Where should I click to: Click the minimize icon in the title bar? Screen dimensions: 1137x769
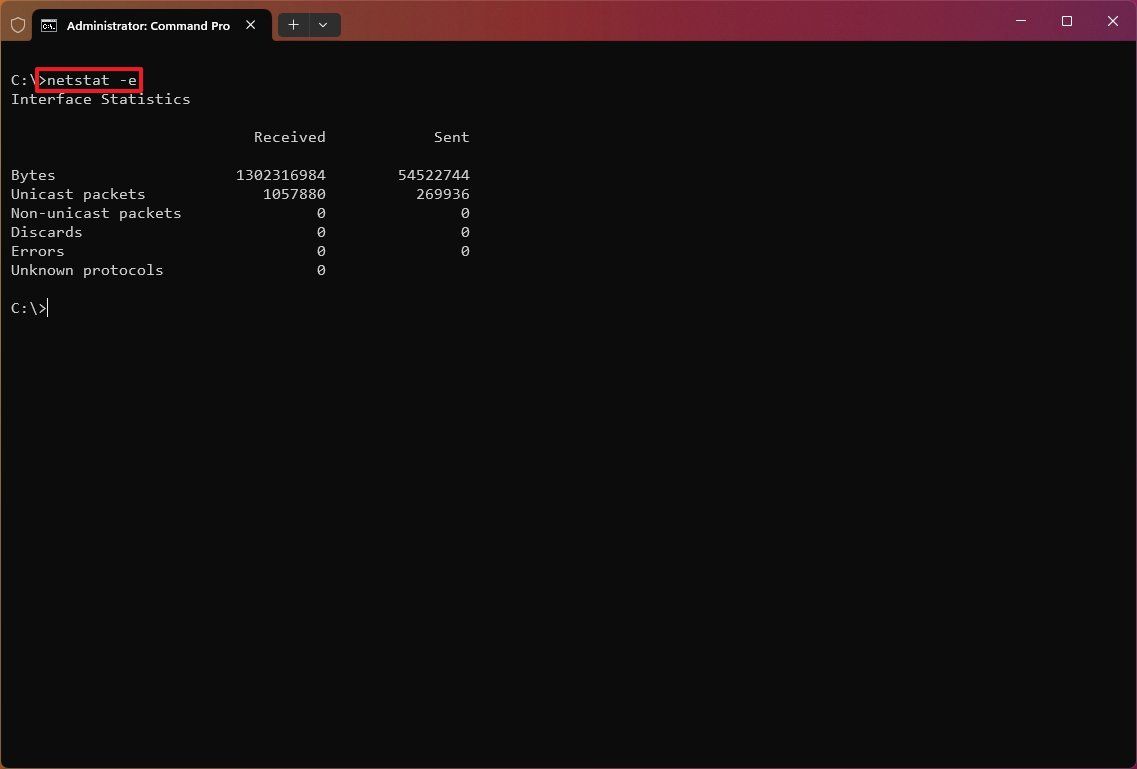[1020, 20]
